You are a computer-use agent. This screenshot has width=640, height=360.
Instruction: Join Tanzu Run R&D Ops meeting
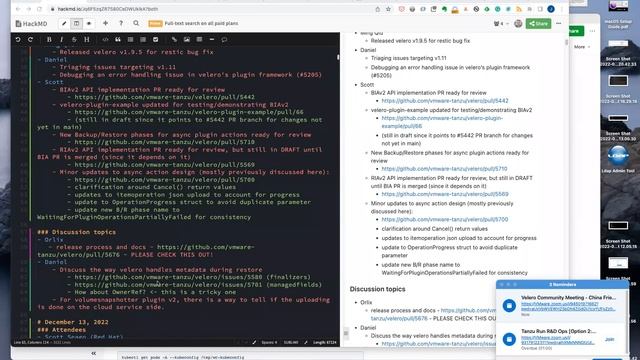609,339
